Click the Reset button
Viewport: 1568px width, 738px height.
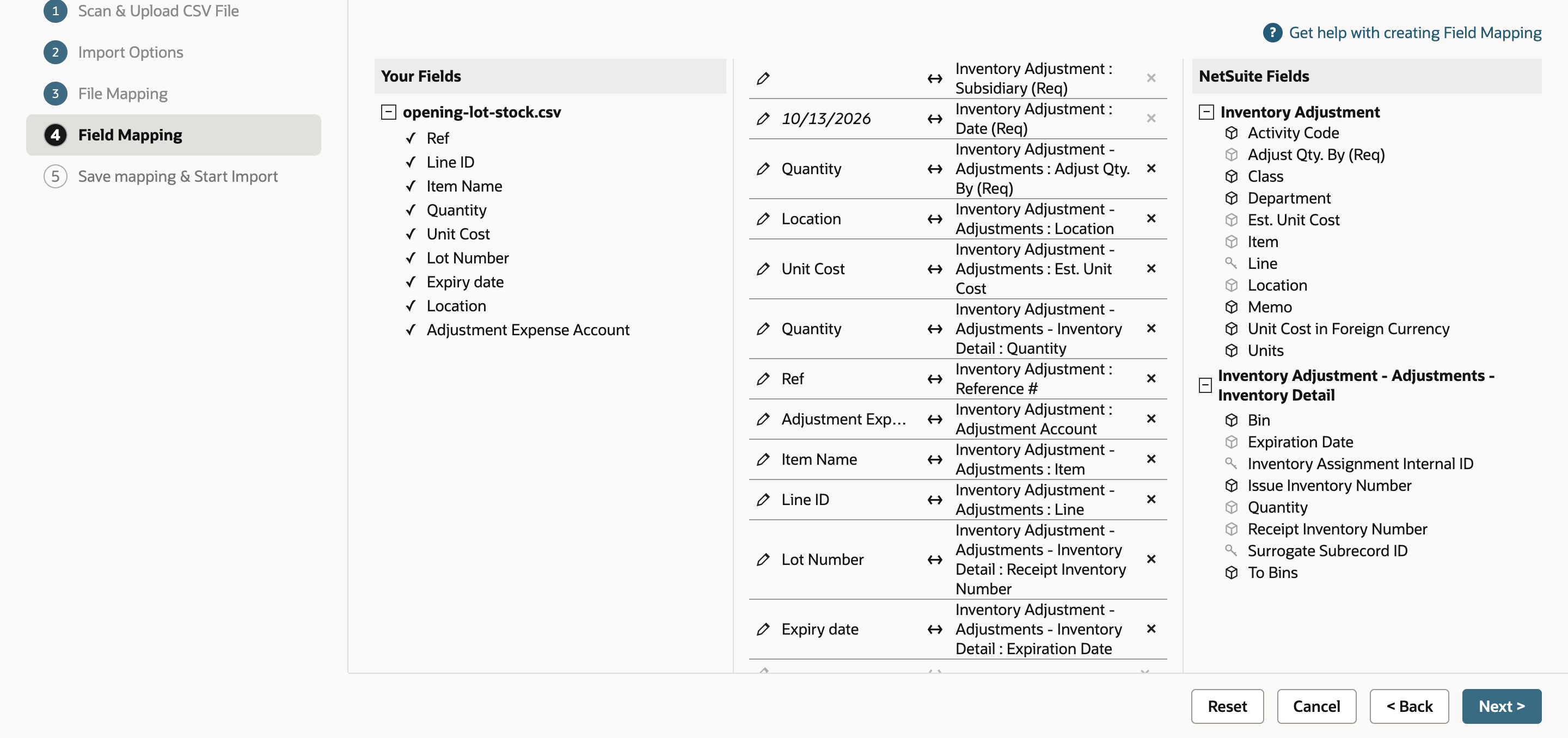pos(1227,706)
